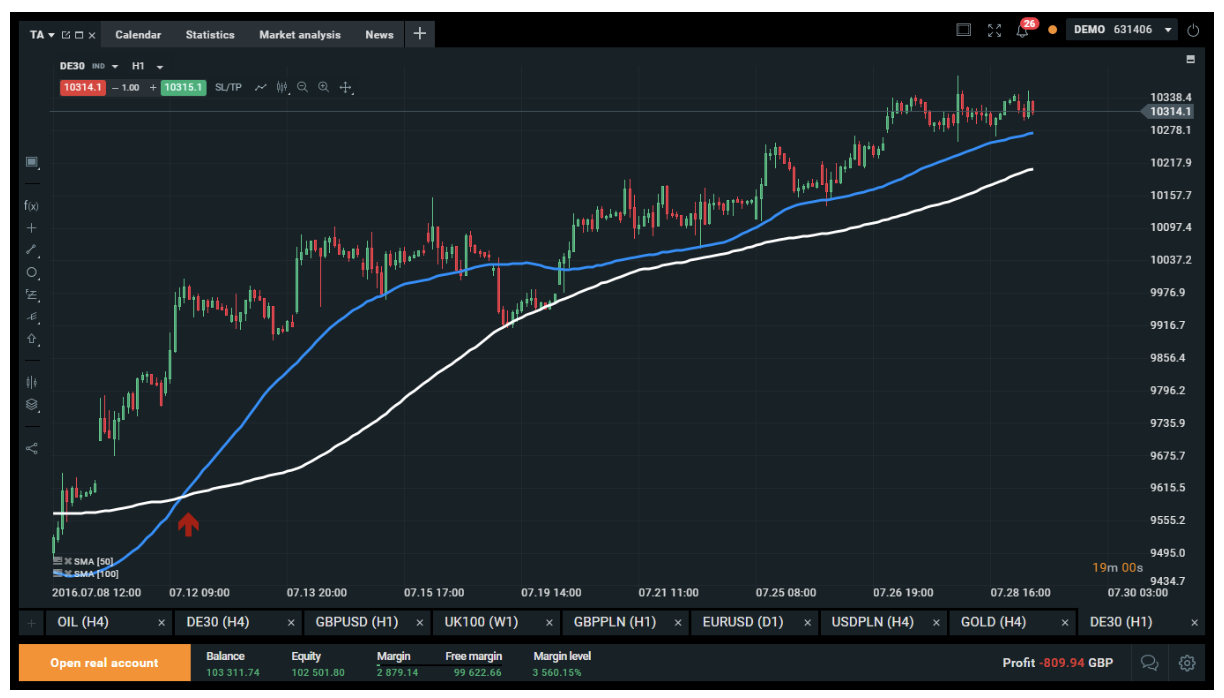Image resolution: width=1224 pixels, height=698 pixels.
Task: Open the layers icon in left sidebar
Action: 31,405
